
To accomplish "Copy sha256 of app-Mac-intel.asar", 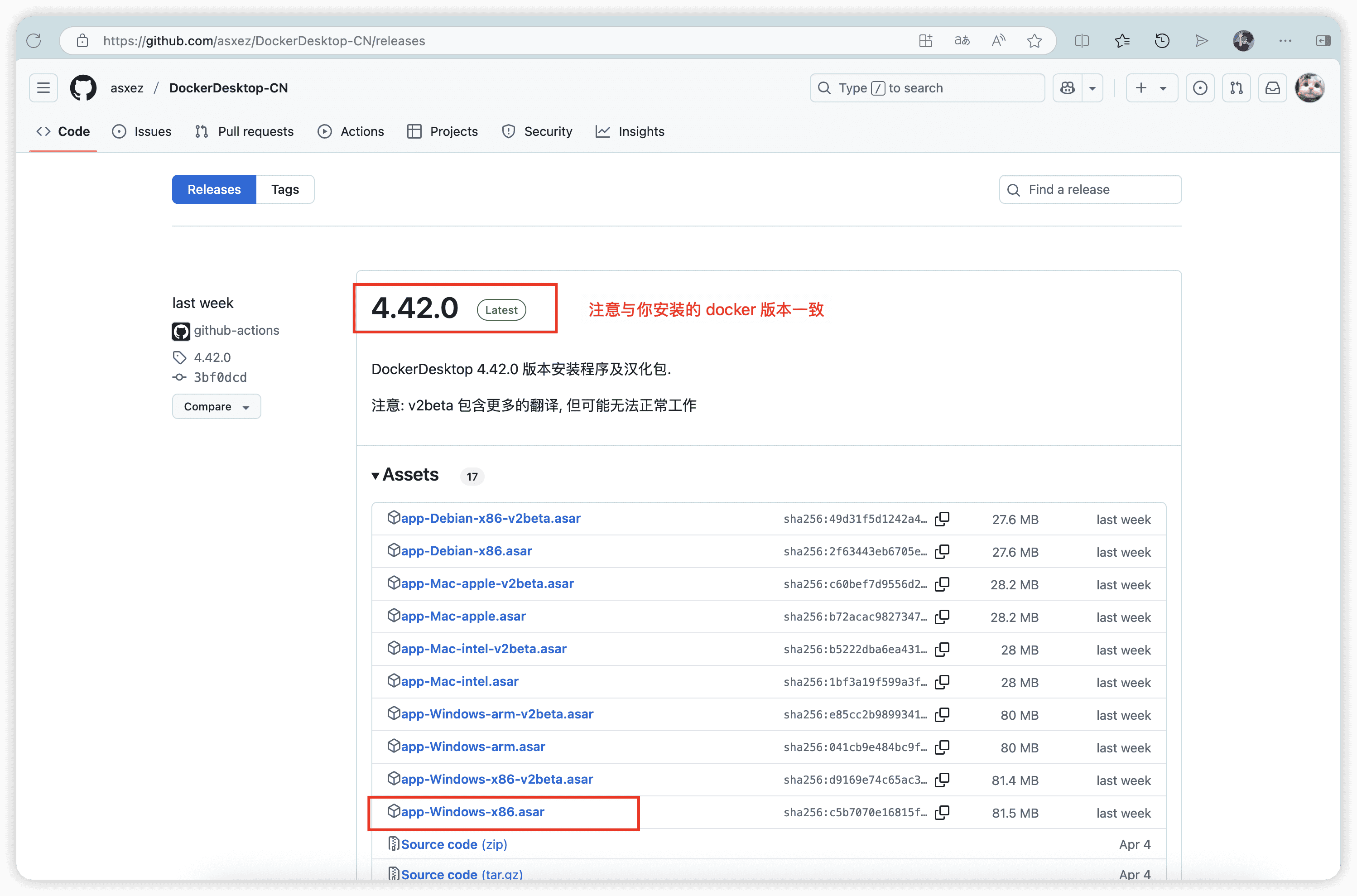I will click(942, 682).
